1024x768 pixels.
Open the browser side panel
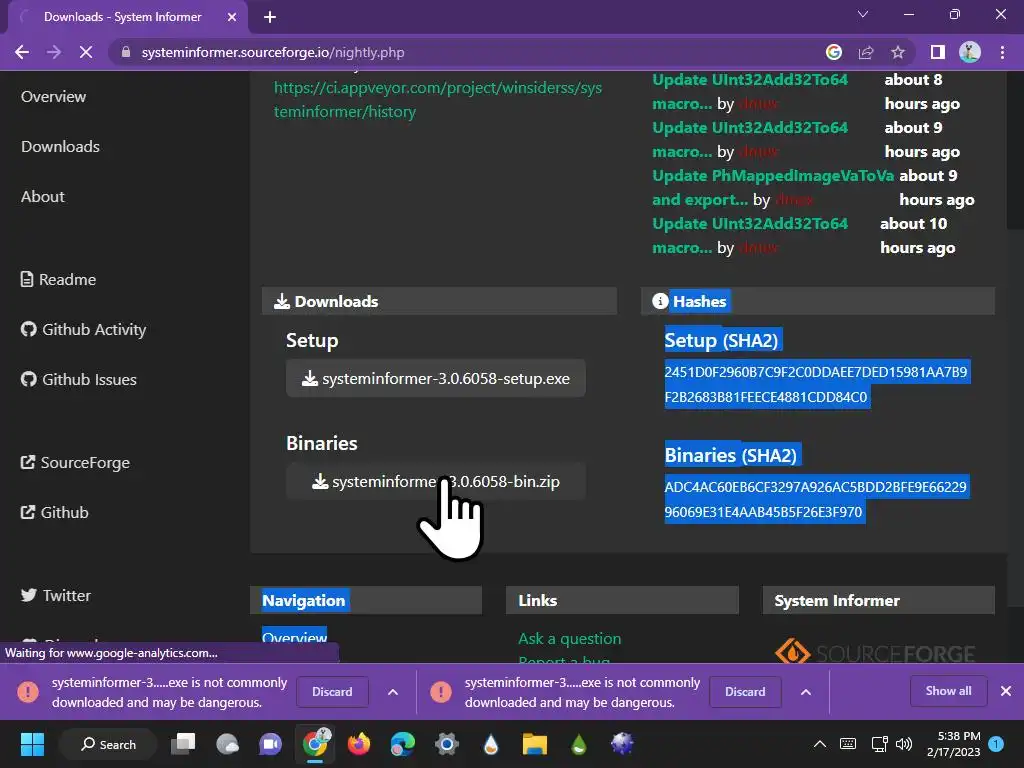[938, 52]
